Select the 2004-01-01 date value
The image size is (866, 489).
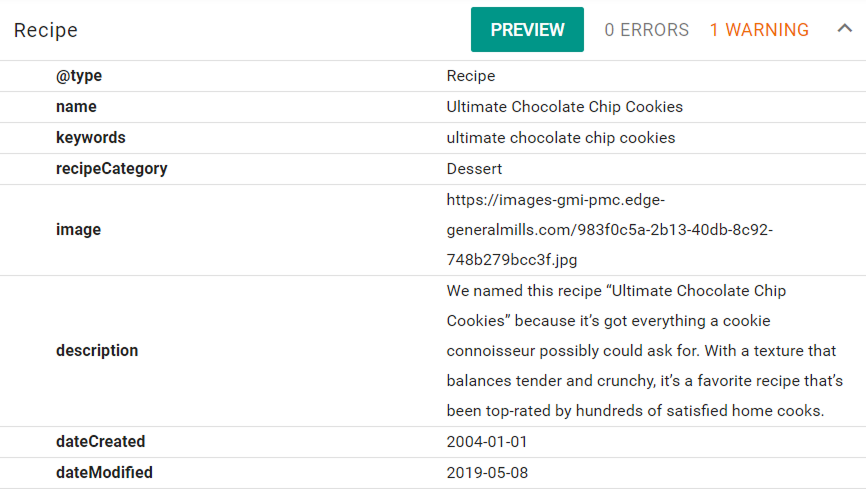487,441
